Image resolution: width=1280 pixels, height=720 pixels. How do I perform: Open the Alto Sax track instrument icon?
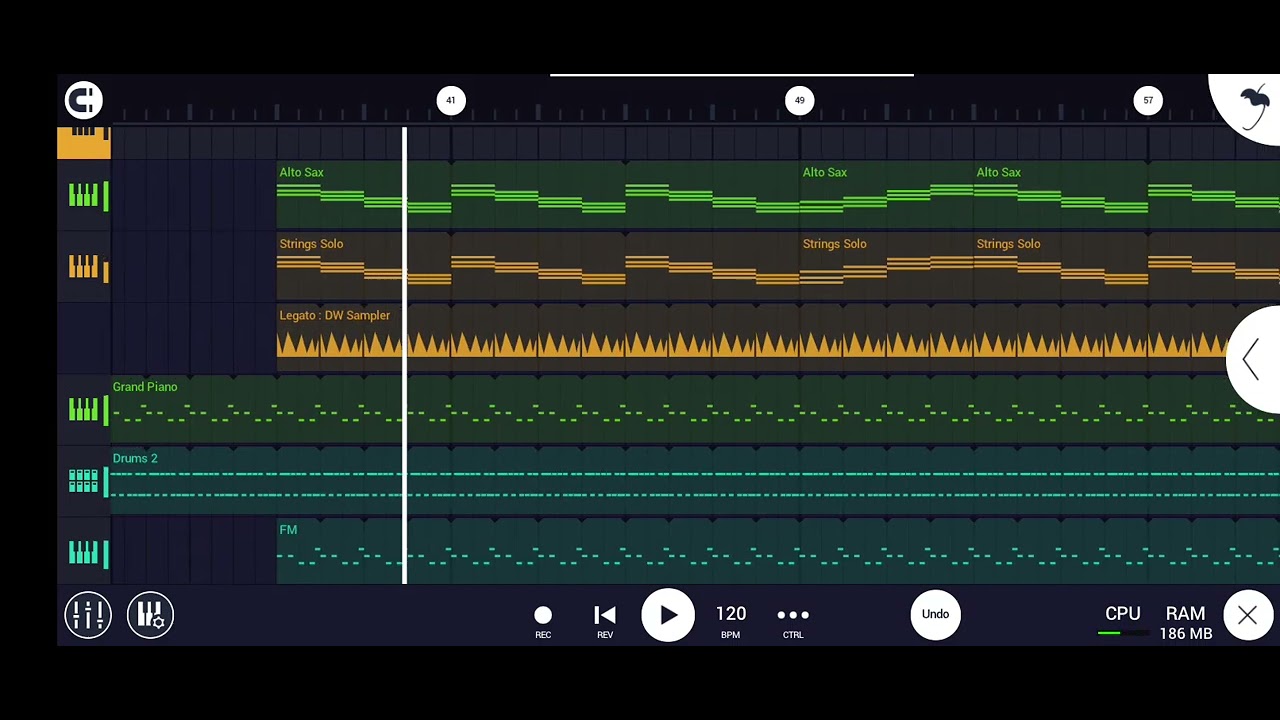(84, 195)
